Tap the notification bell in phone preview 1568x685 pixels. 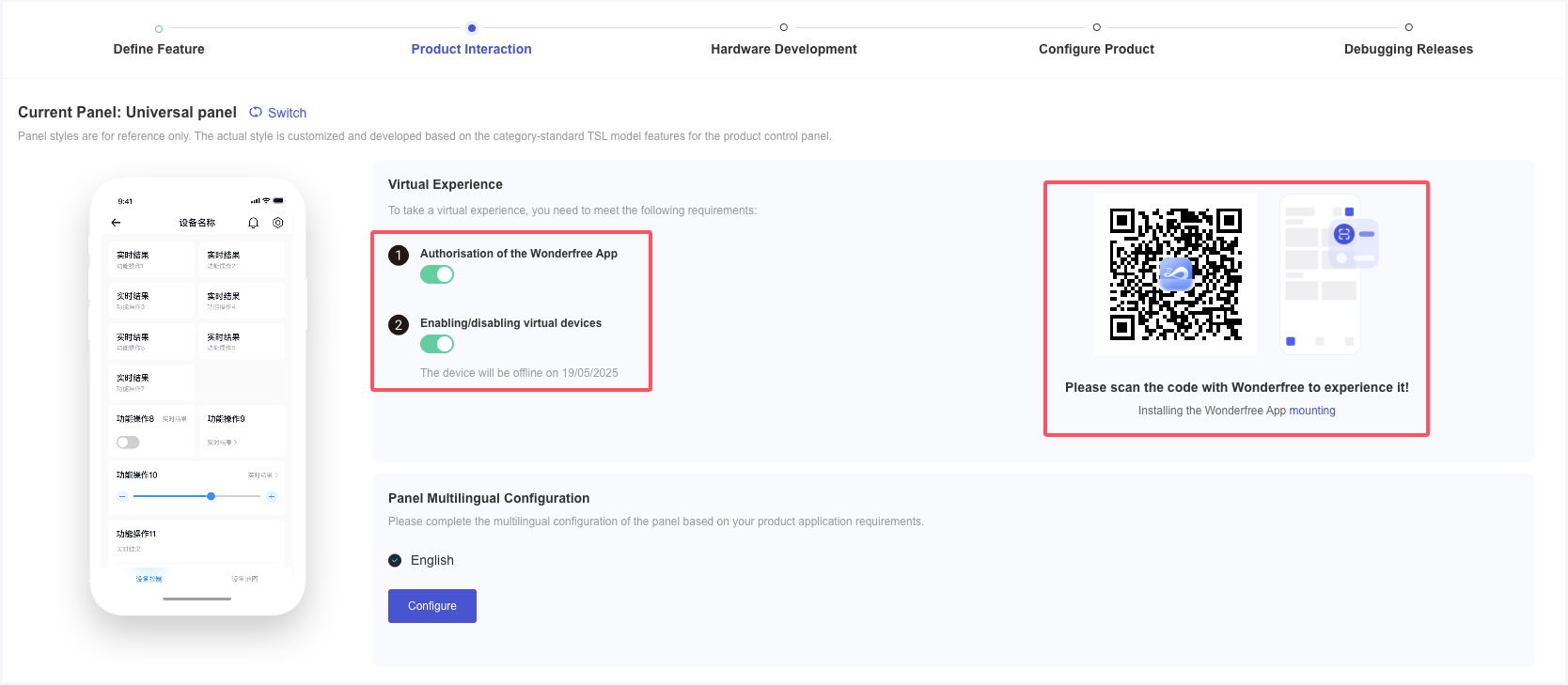tap(253, 223)
